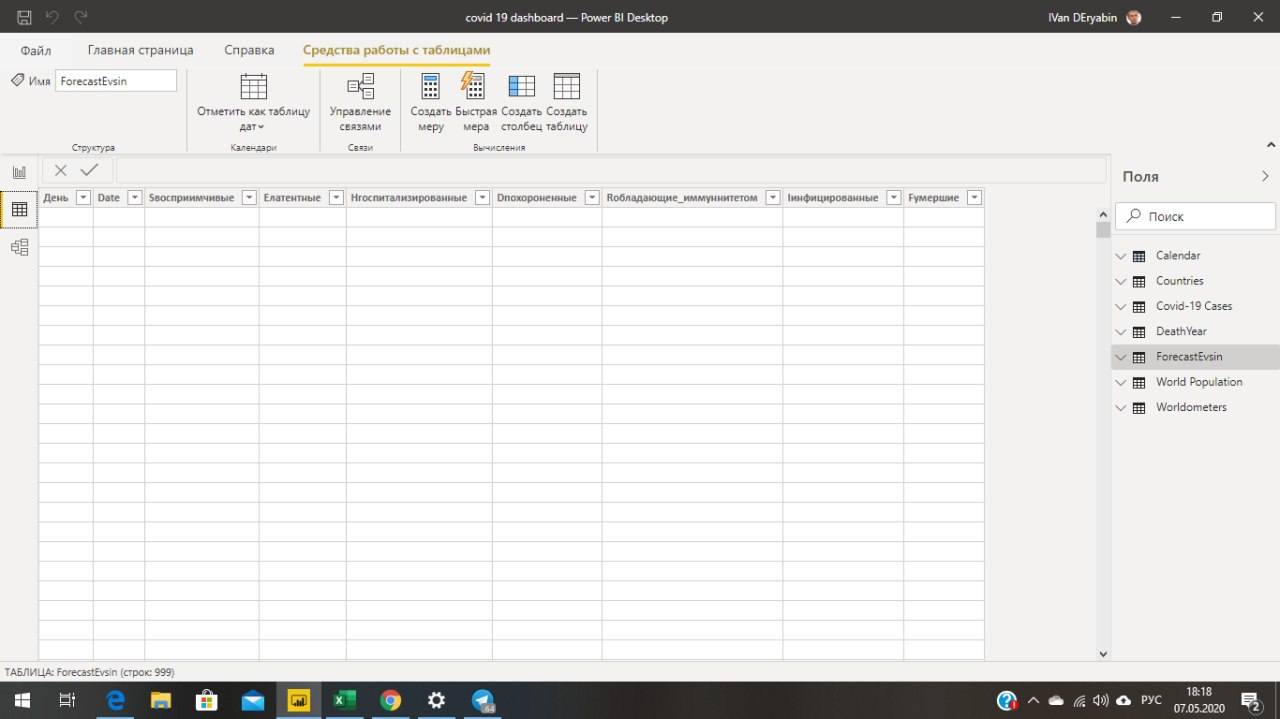The image size is (1280, 719).
Task: Click Отметить как таблицу дат calendar icon
Action: pos(254,86)
